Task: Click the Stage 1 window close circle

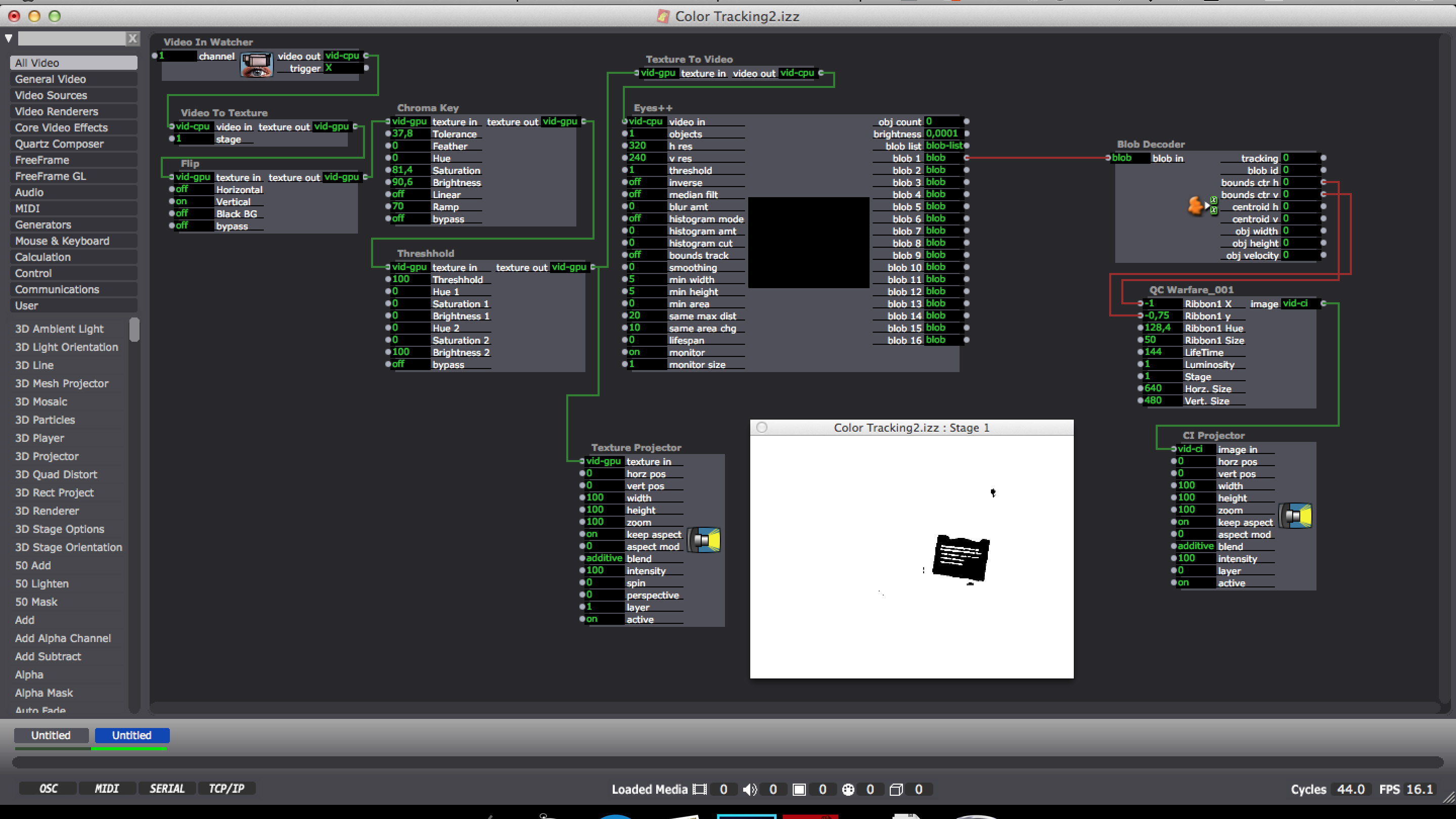Action: click(x=762, y=427)
